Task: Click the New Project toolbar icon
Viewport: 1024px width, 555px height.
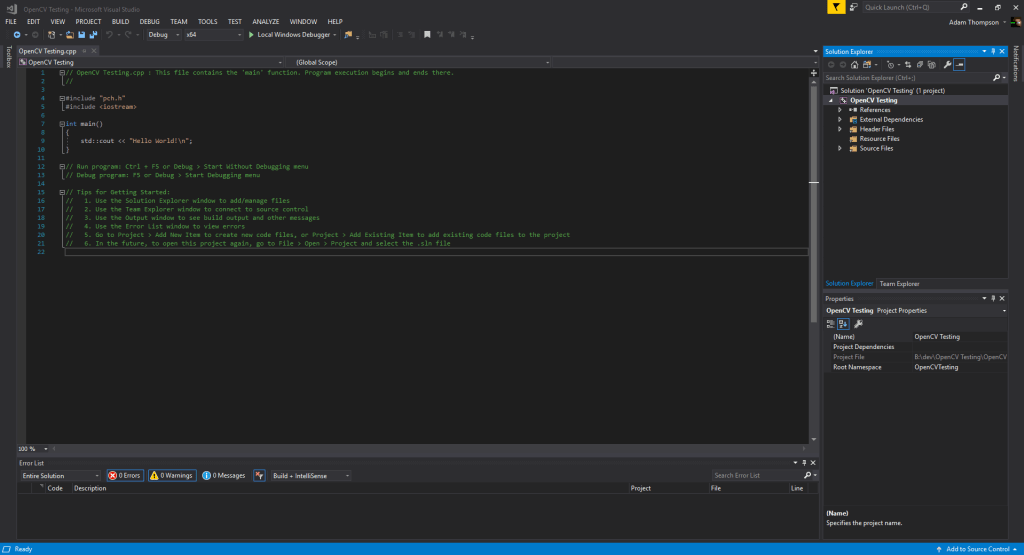Action: [52, 35]
